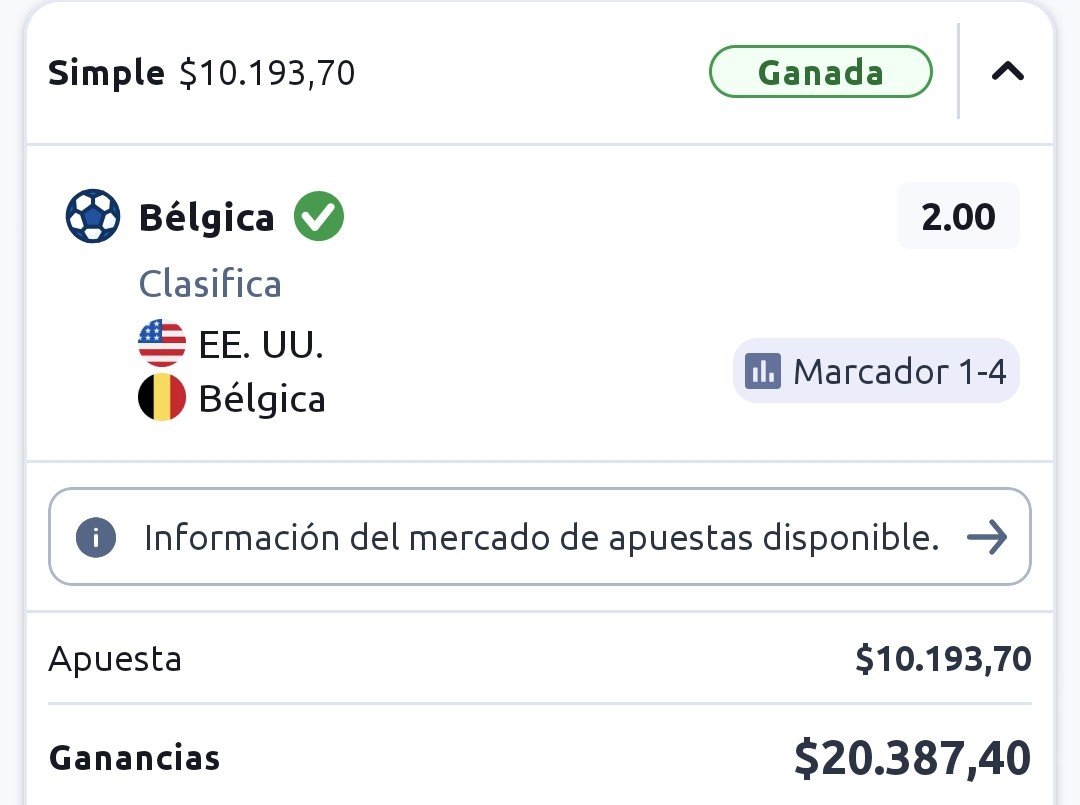Screen dimensions: 1080x805
Task: Click the Ganancias amount $20.387,40
Action: (x=913, y=758)
